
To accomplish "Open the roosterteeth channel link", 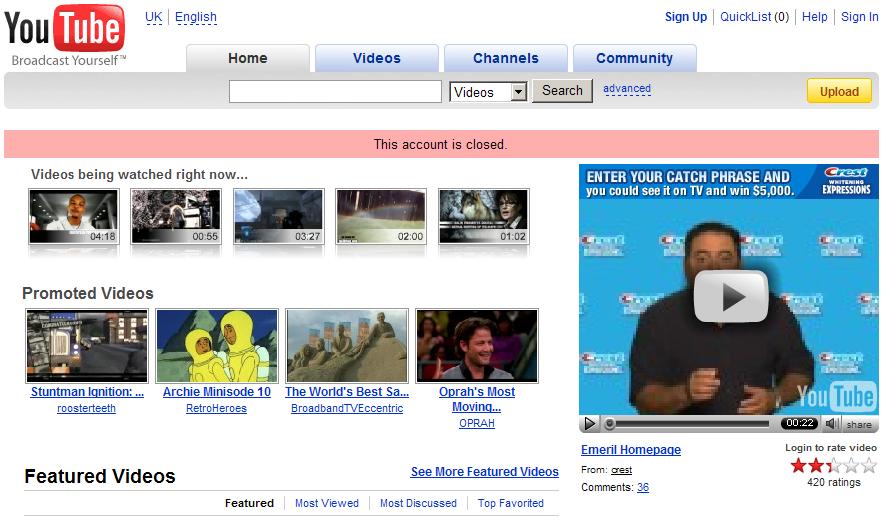I will click(87, 408).
